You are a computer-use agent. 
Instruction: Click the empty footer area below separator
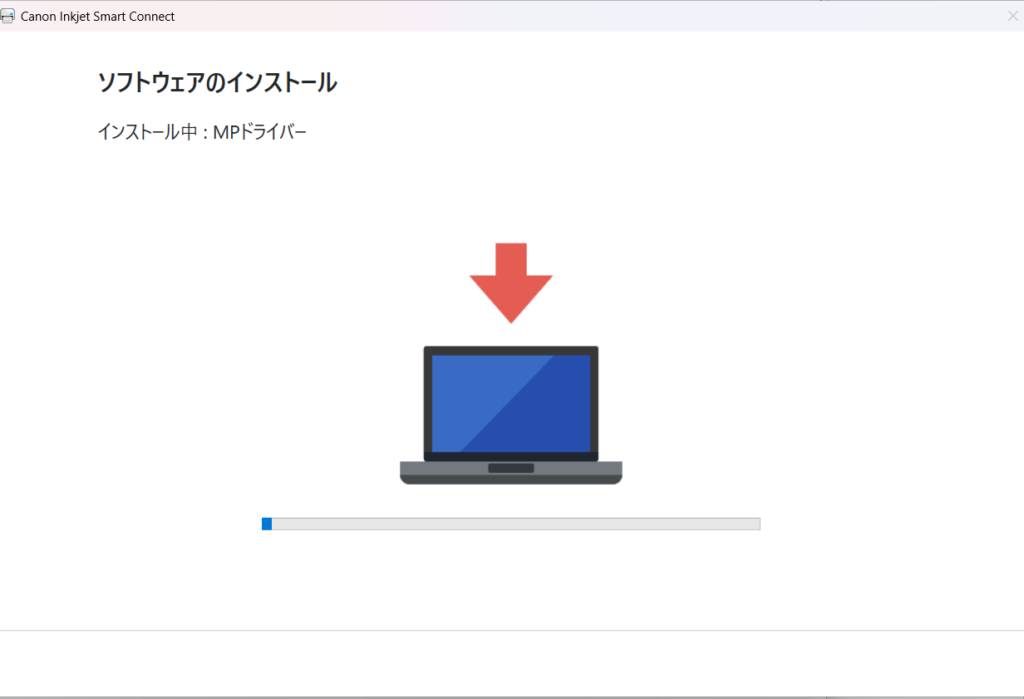tap(512, 663)
